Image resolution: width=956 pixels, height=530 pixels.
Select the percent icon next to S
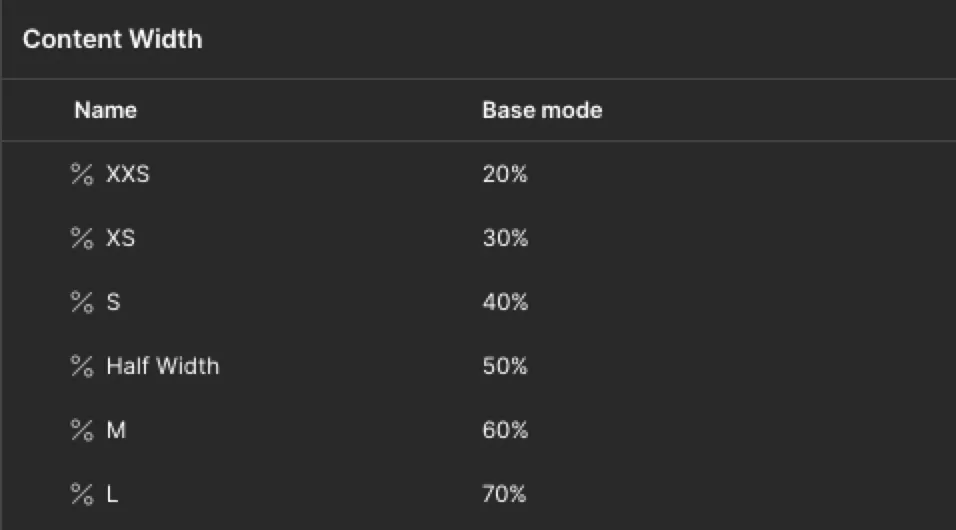coord(82,303)
